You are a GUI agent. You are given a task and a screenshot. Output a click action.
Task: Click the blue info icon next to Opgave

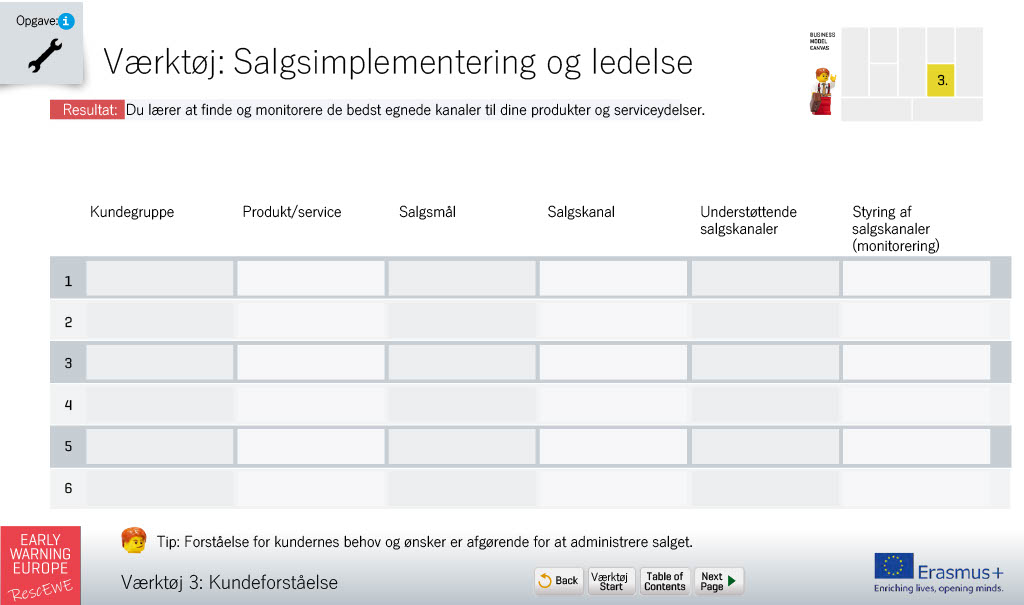coord(66,21)
